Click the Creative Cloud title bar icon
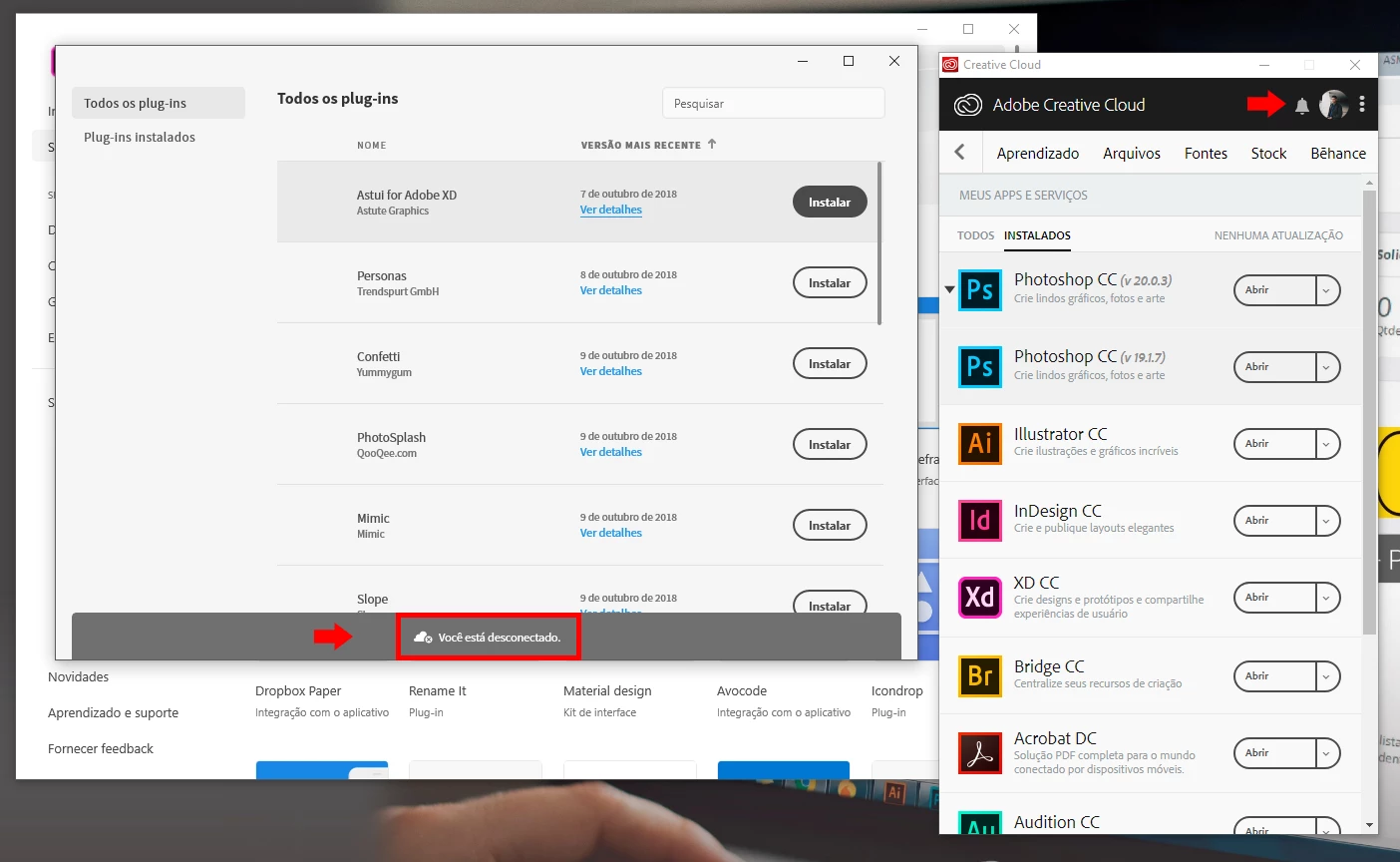This screenshot has height=862, width=1400. point(950,65)
